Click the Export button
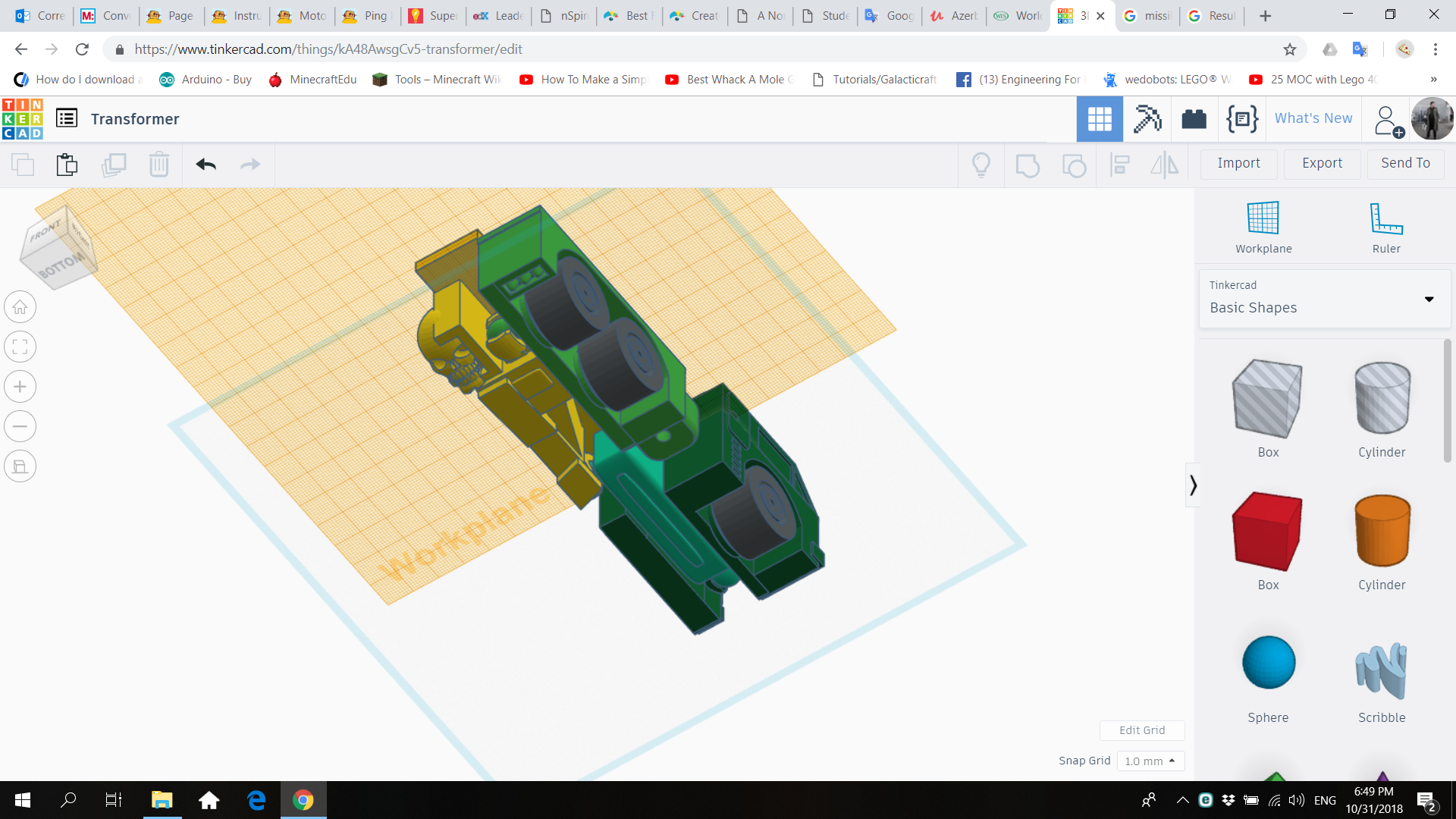 click(x=1322, y=163)
